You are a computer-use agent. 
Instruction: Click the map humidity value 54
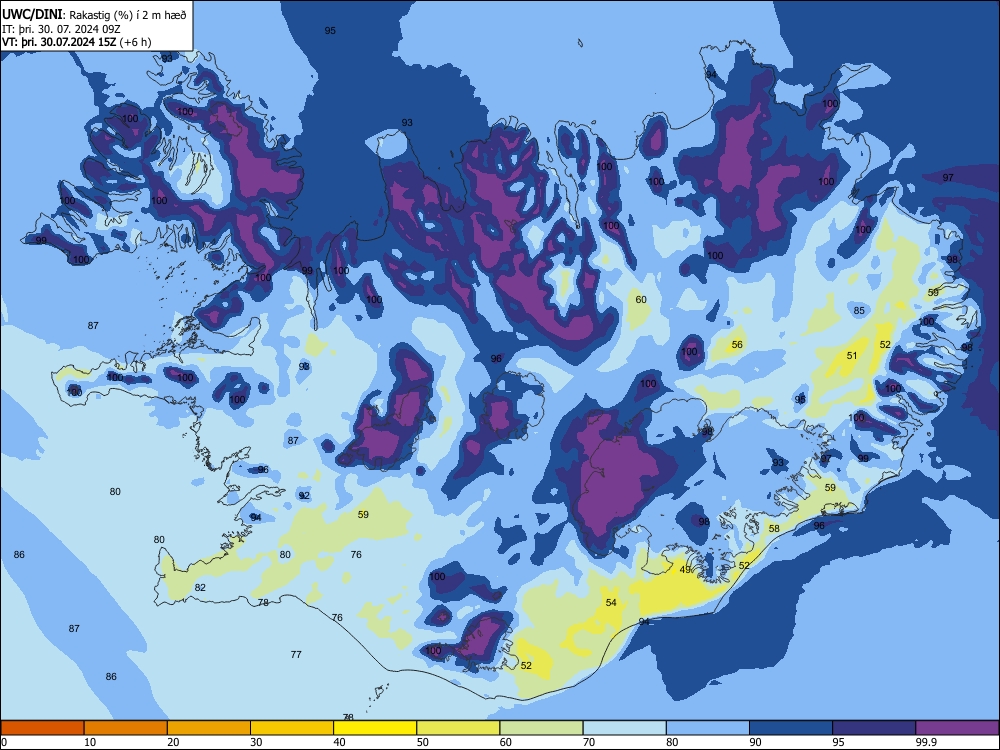(611, 603)
